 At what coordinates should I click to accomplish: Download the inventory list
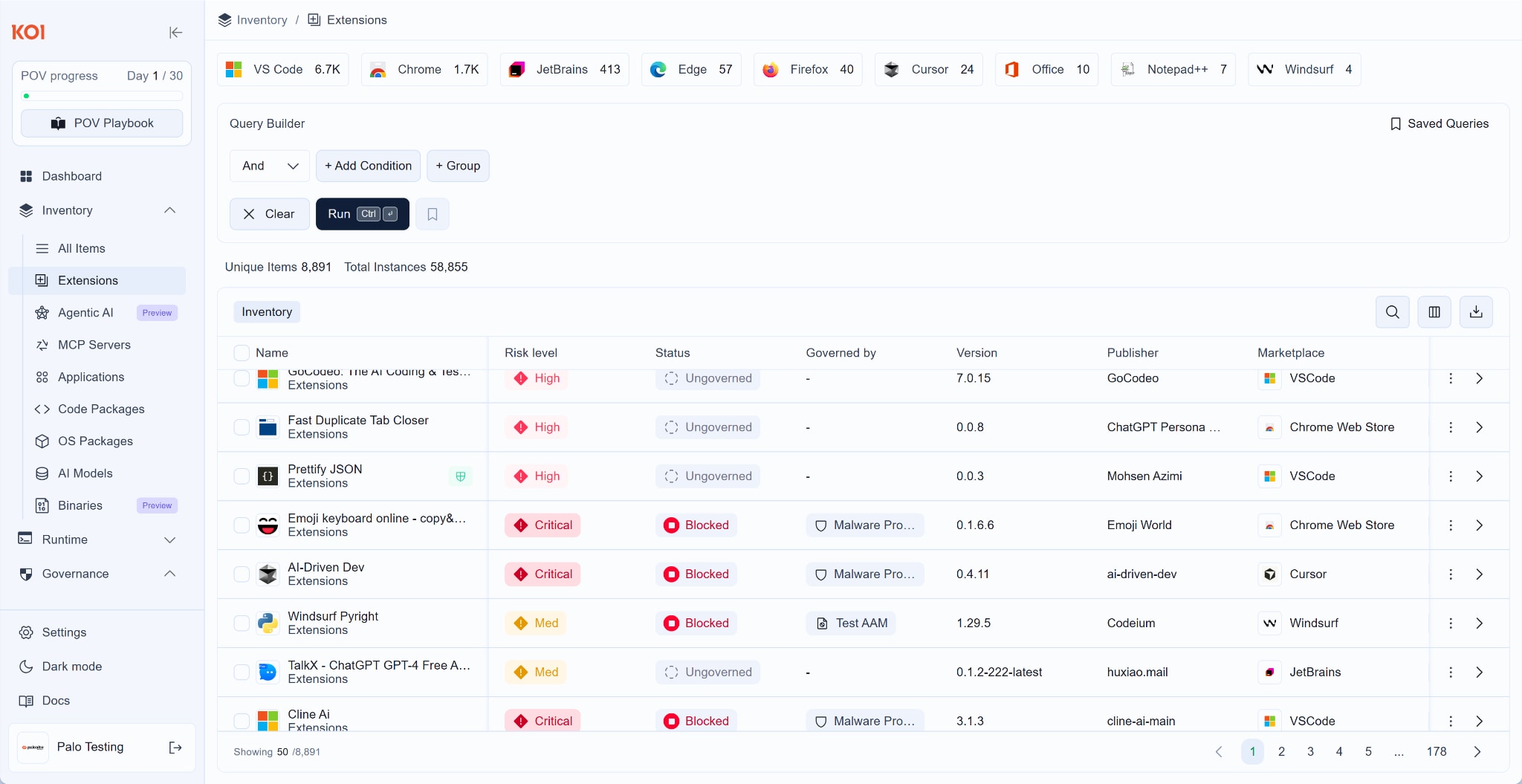(x=1476, y=312)
